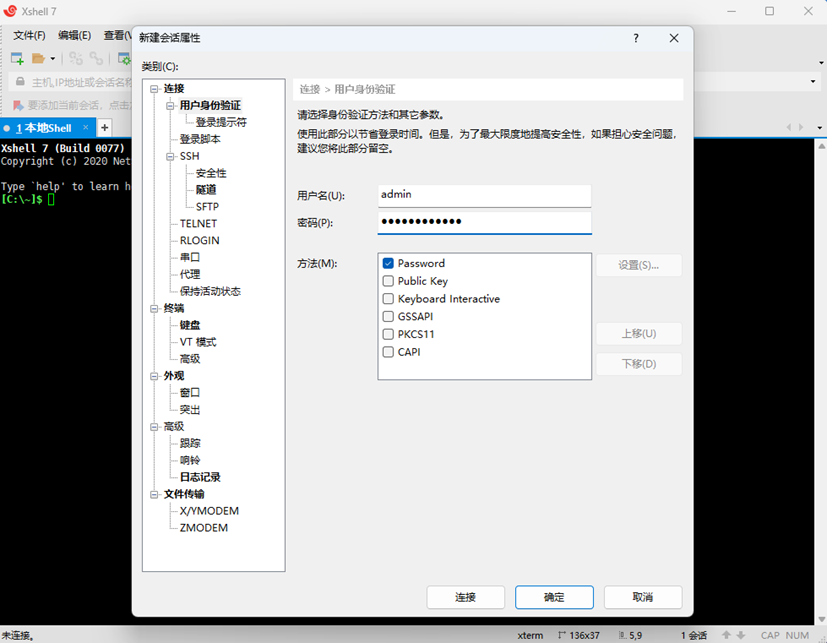Viewport: 827px width, 643px height.
Task: Enable the Public Key checkbox
Action: coord(388,281)
